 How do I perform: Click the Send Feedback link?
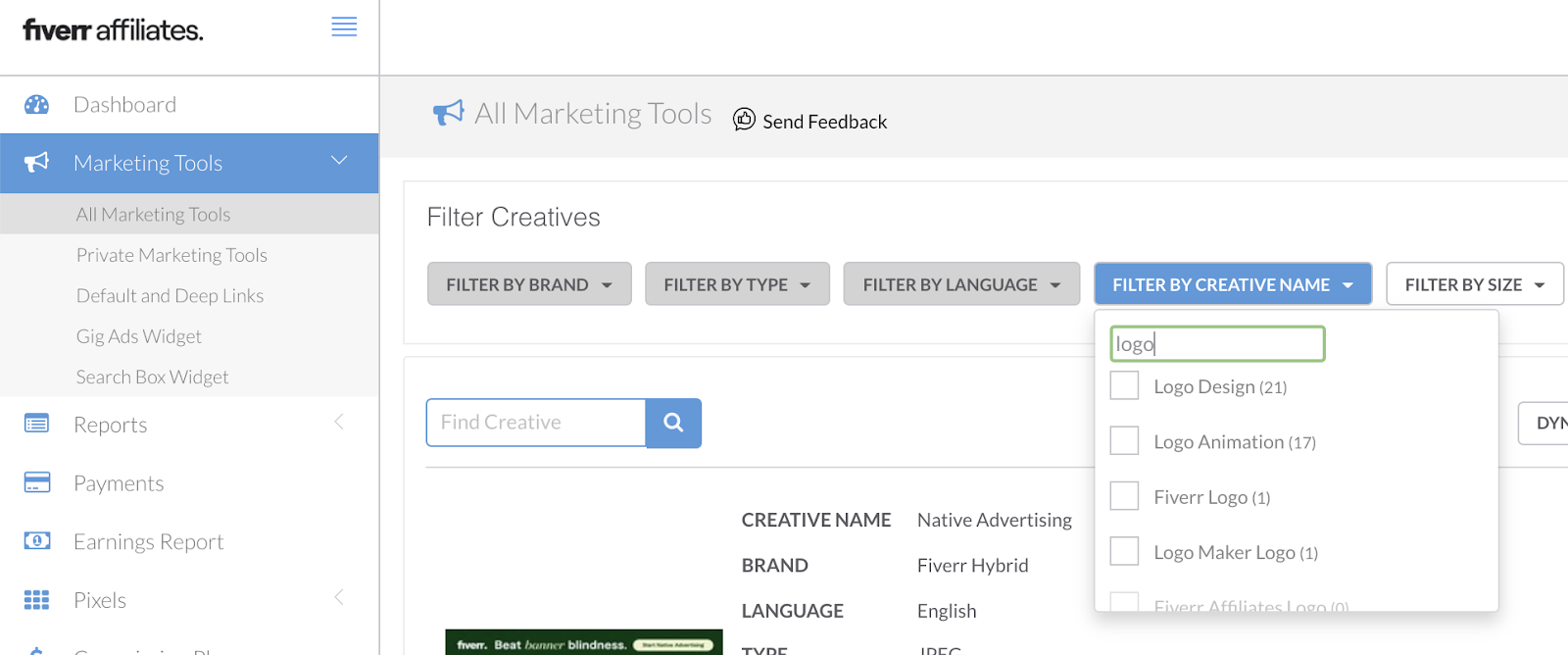tap(825, 122)
